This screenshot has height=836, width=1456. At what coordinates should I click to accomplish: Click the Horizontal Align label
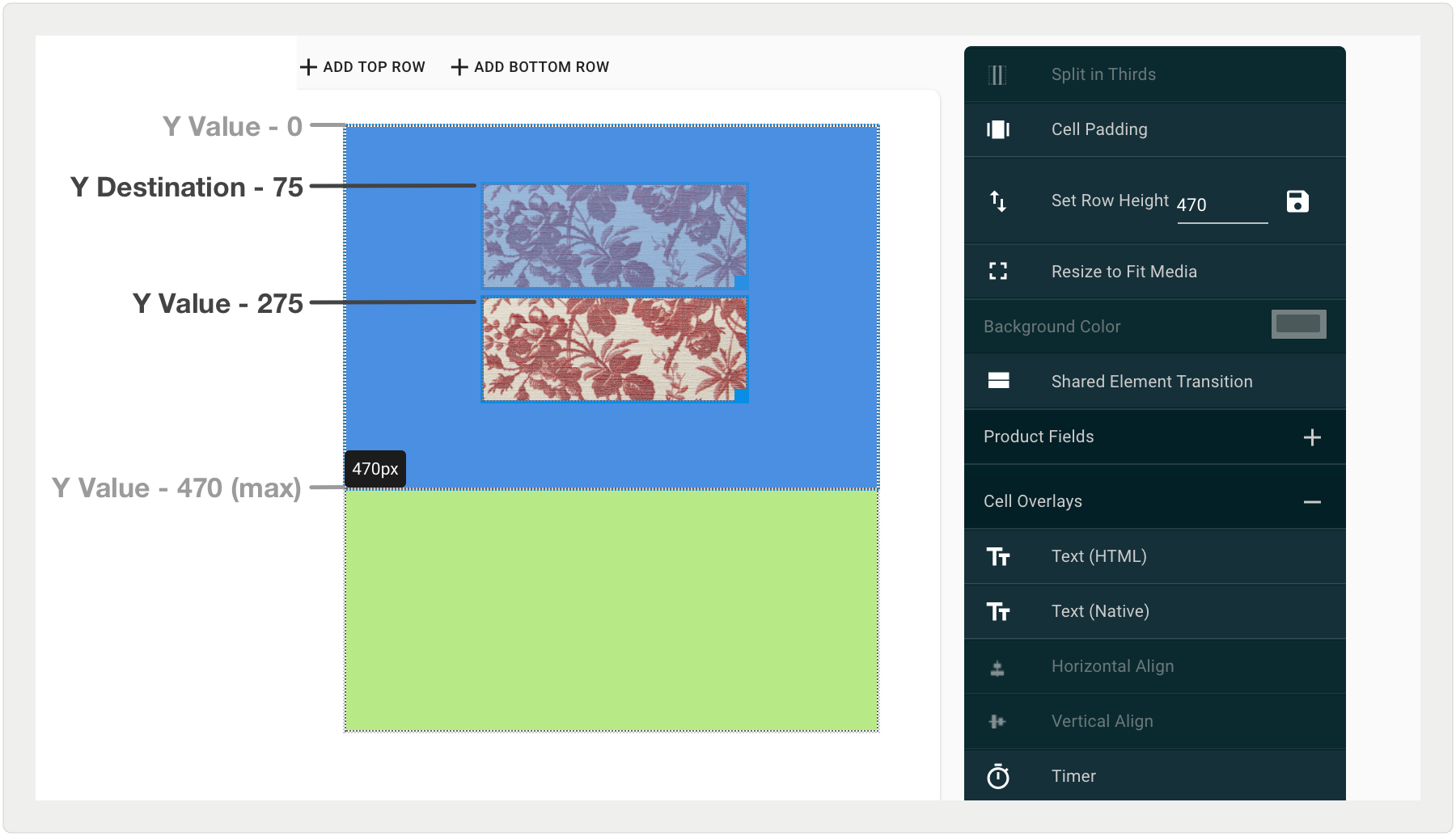click(x=1112, y=666)
